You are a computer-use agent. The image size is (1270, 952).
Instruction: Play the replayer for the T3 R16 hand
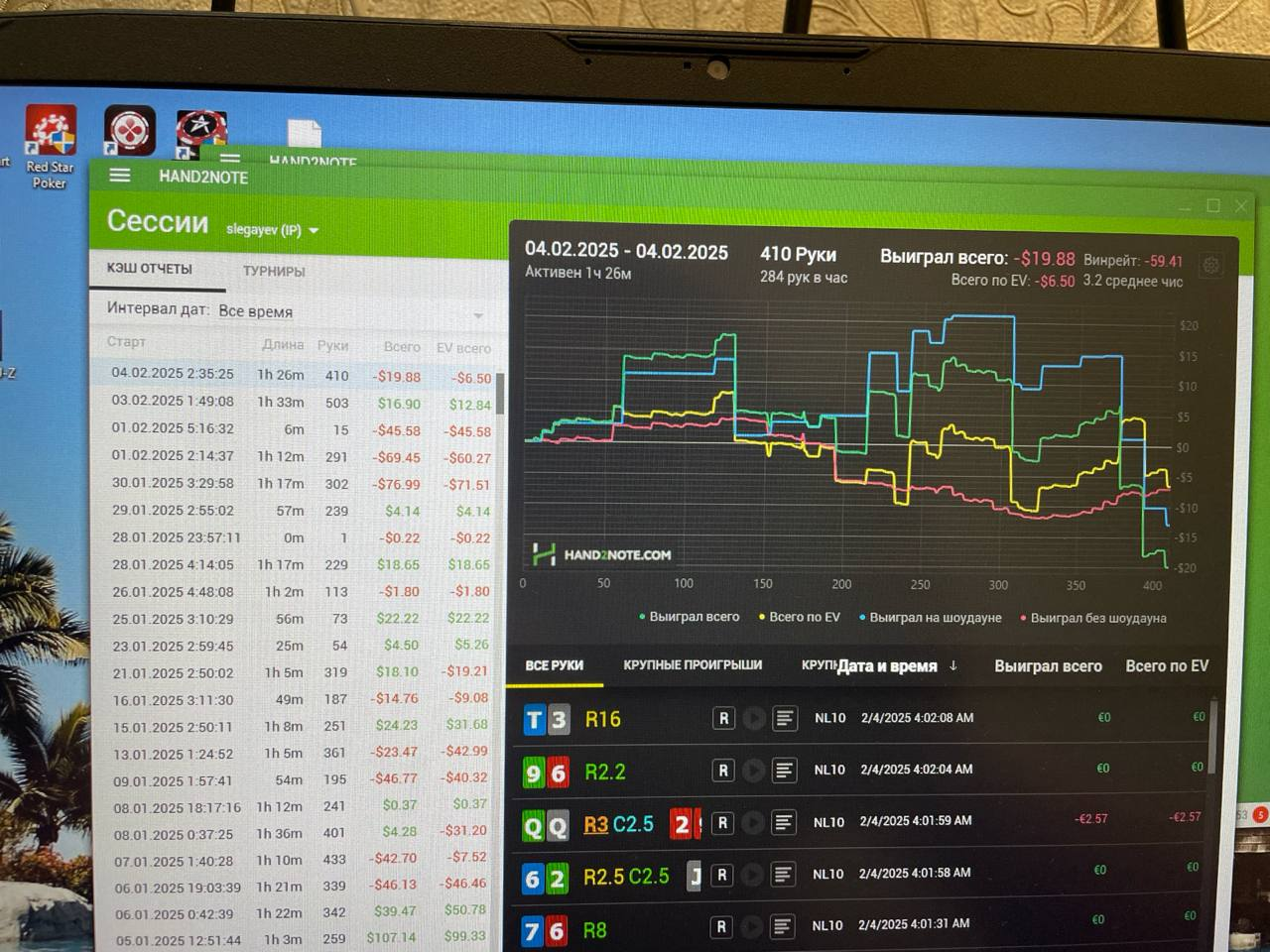[754, 718]
